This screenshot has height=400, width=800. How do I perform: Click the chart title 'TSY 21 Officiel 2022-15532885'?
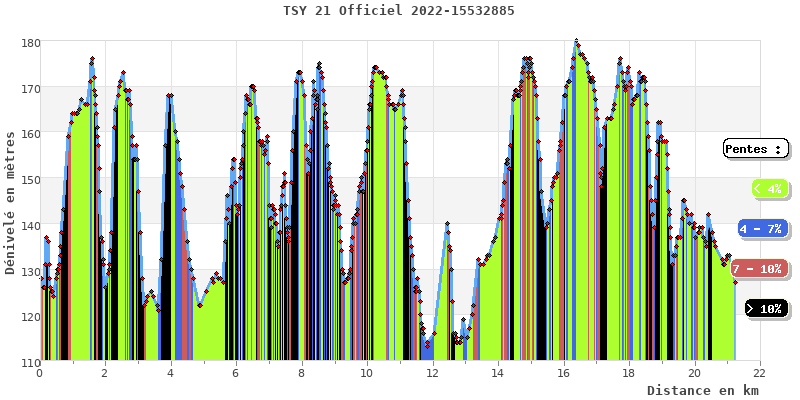399,11
